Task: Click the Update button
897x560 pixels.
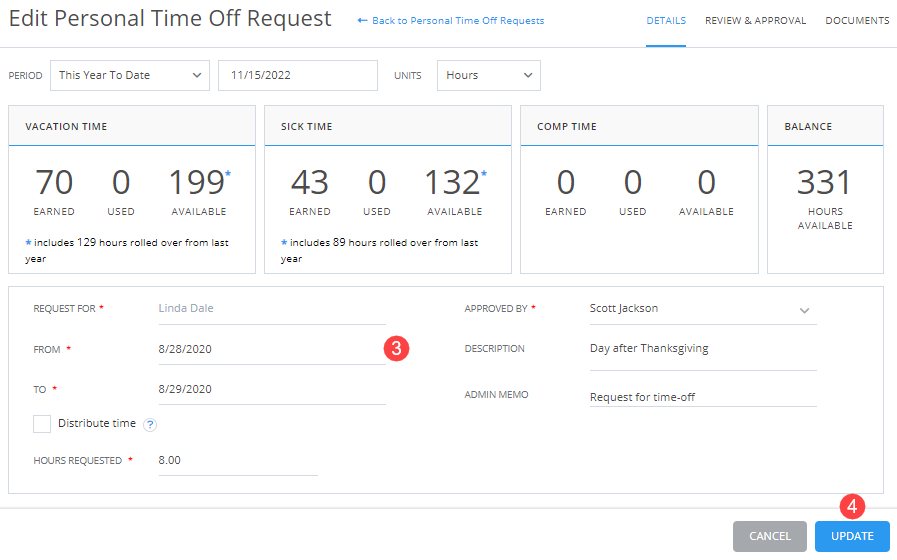Action: 852,537
